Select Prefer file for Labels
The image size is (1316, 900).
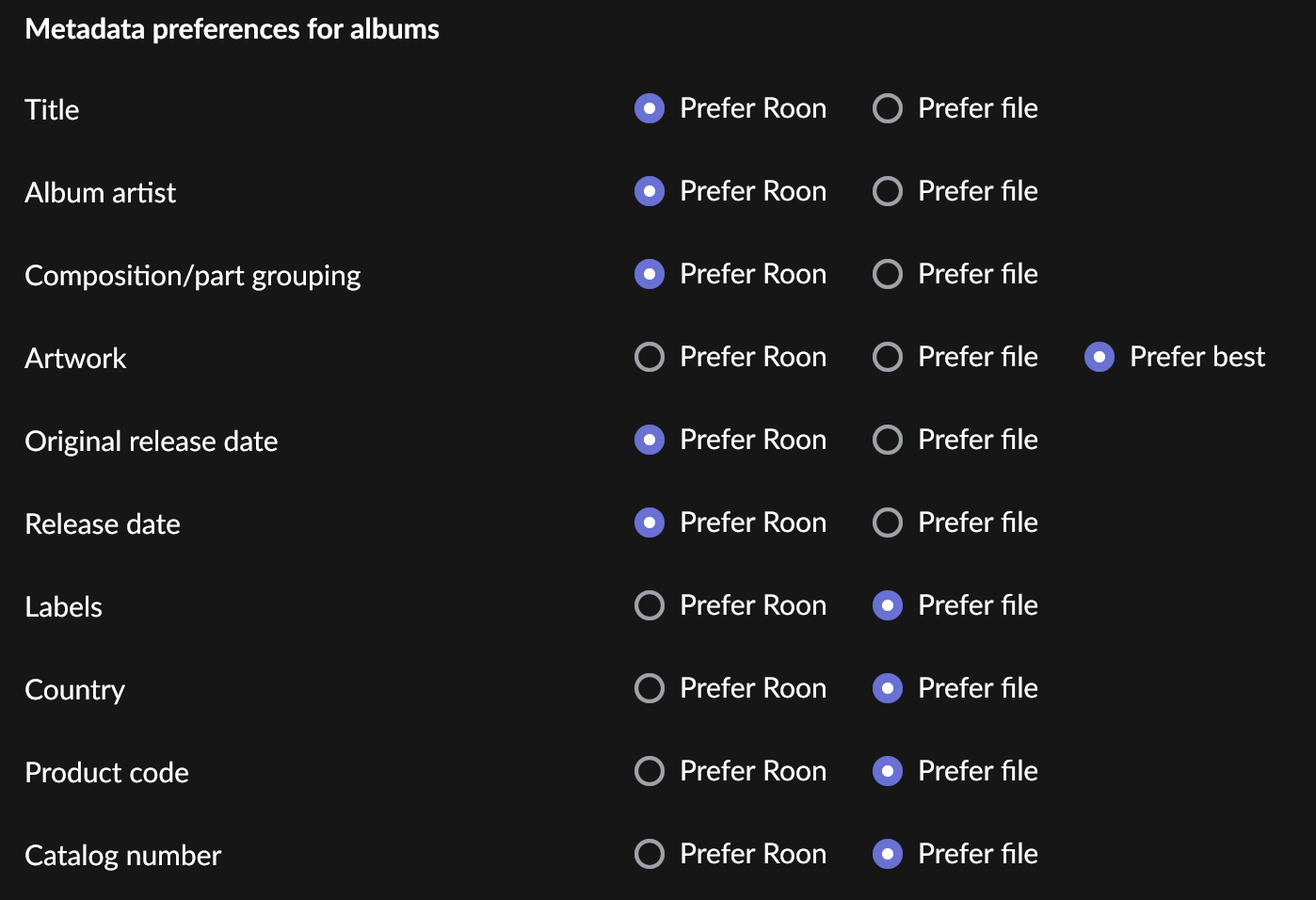tap(888, 605)
